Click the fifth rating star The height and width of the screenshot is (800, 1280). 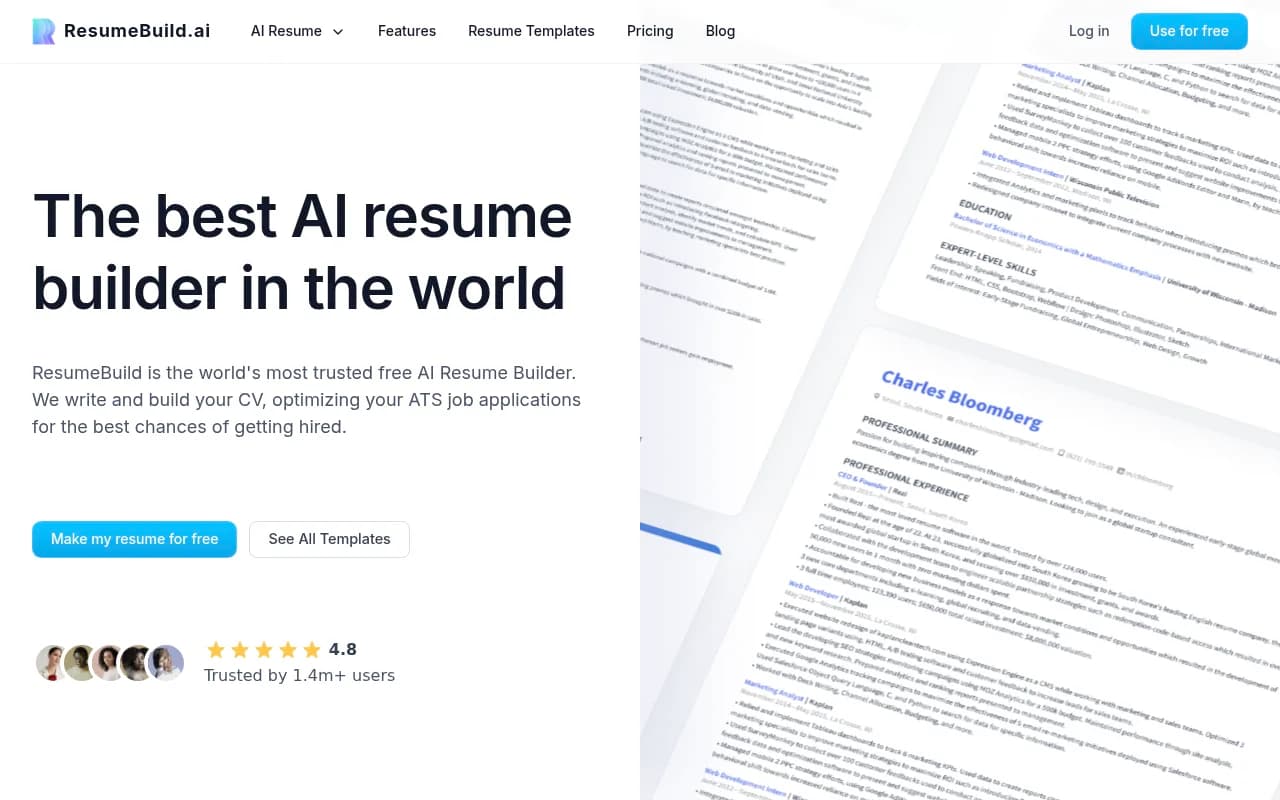click(x=312, y=650)
